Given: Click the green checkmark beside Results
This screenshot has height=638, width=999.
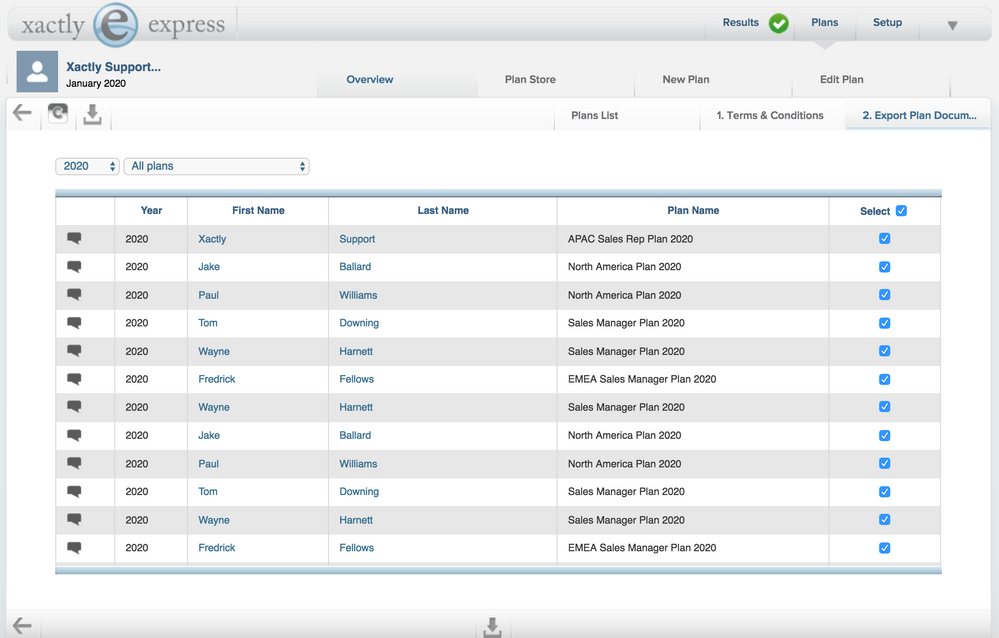Looking at the screenshot, I should click(x=779, y=24).
